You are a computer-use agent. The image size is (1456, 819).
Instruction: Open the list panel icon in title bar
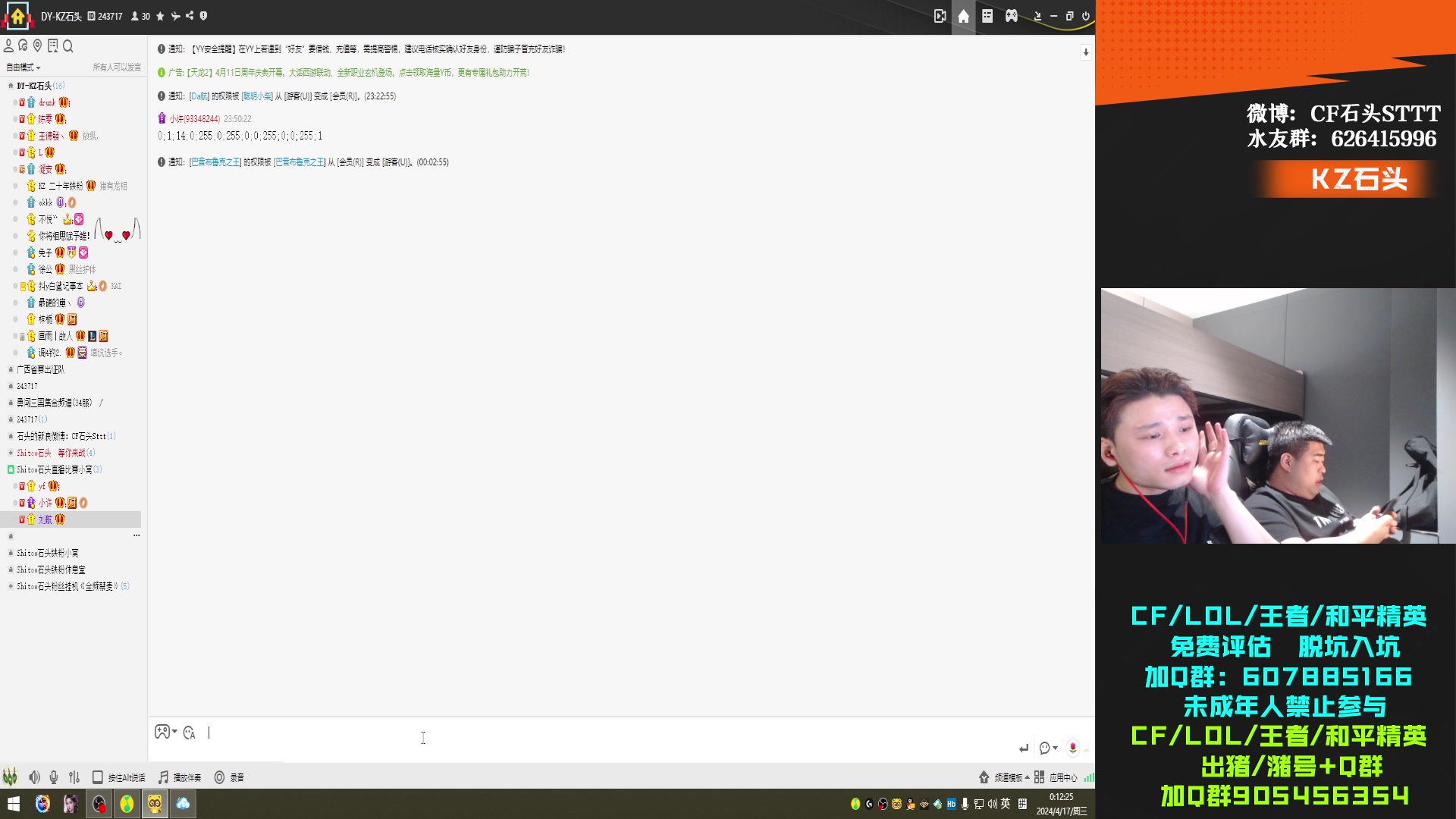click(987, 16)
